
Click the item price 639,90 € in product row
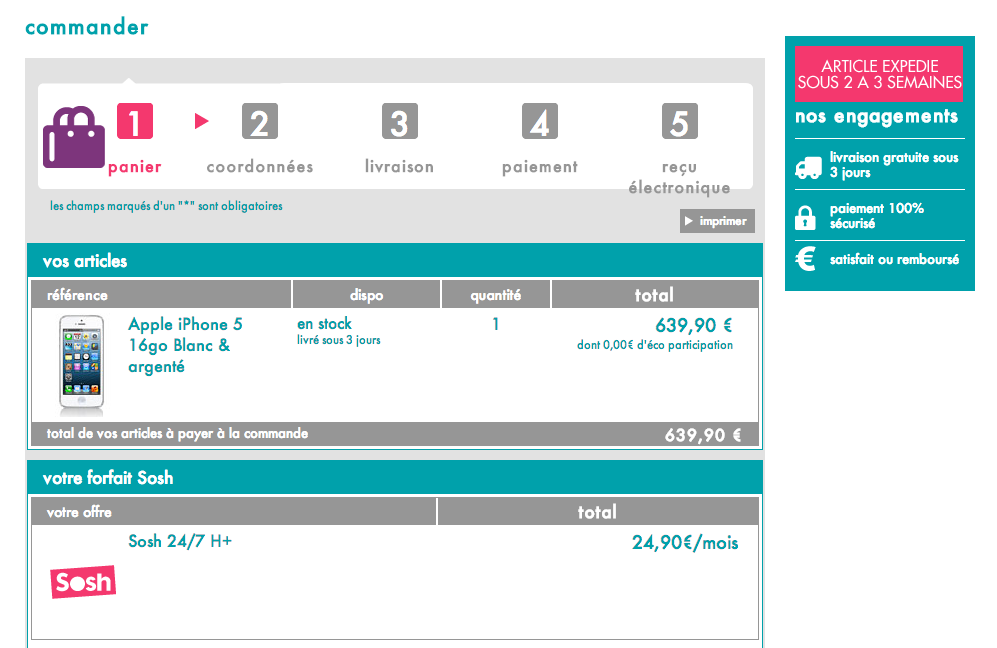tap(694, 326)
